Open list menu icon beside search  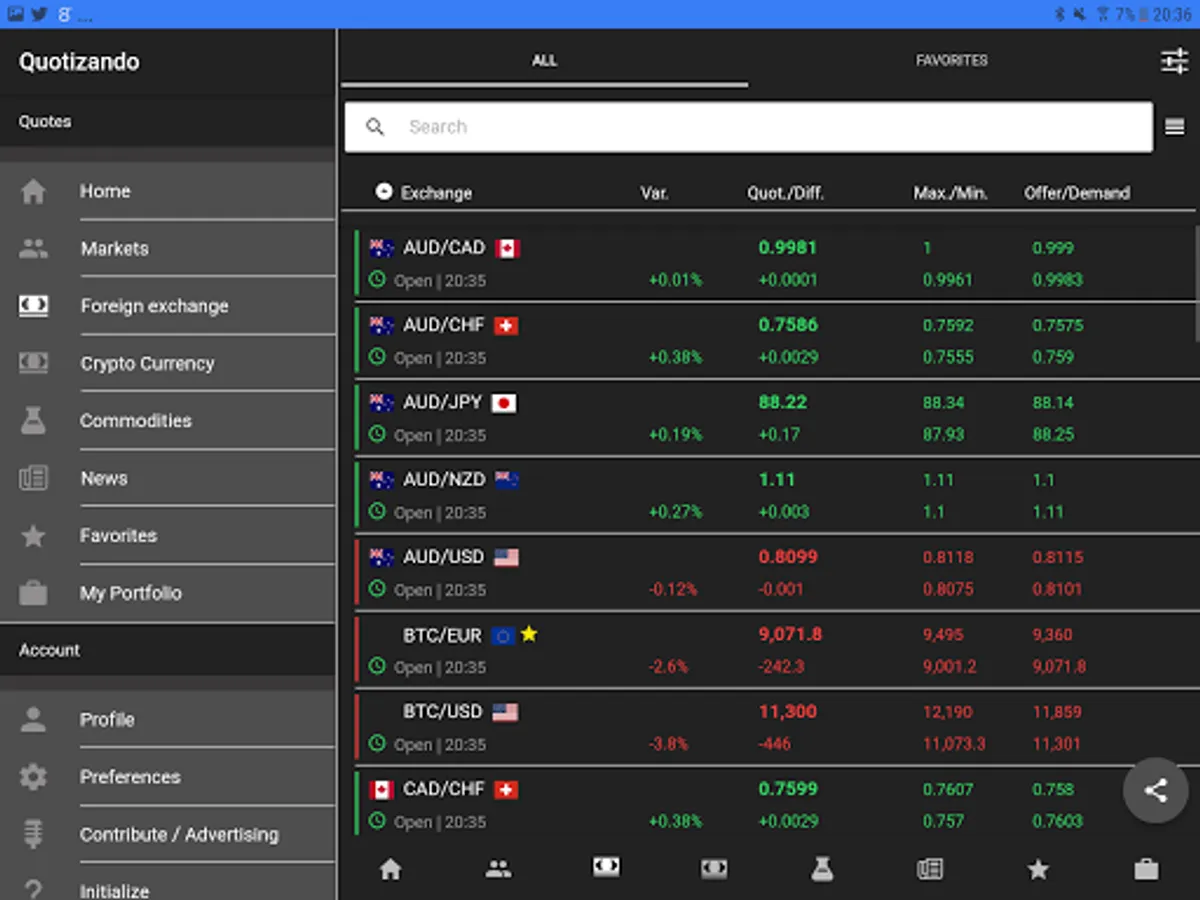pos(1175,127)
